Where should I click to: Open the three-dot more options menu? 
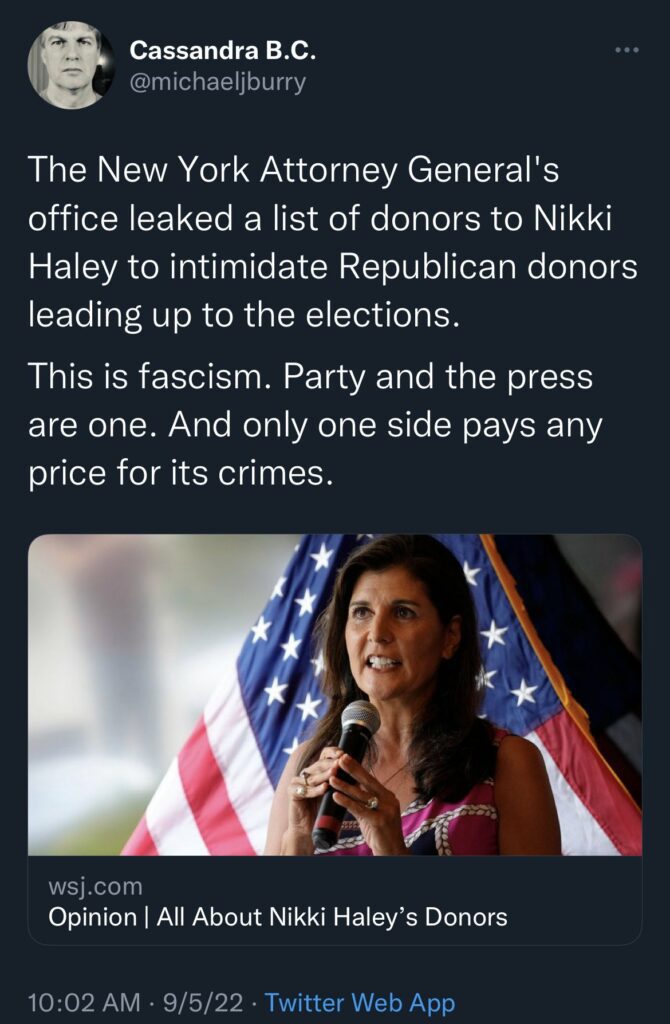point(626,49)
